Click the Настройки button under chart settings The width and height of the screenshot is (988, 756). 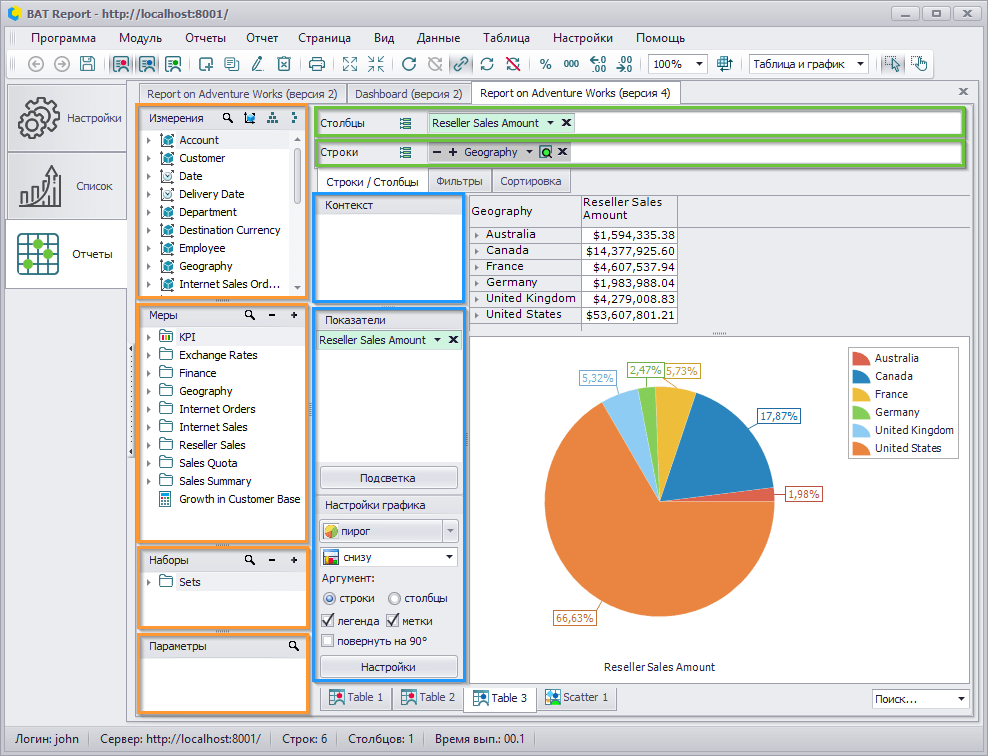pyautogui.click(x=388, y=667)
